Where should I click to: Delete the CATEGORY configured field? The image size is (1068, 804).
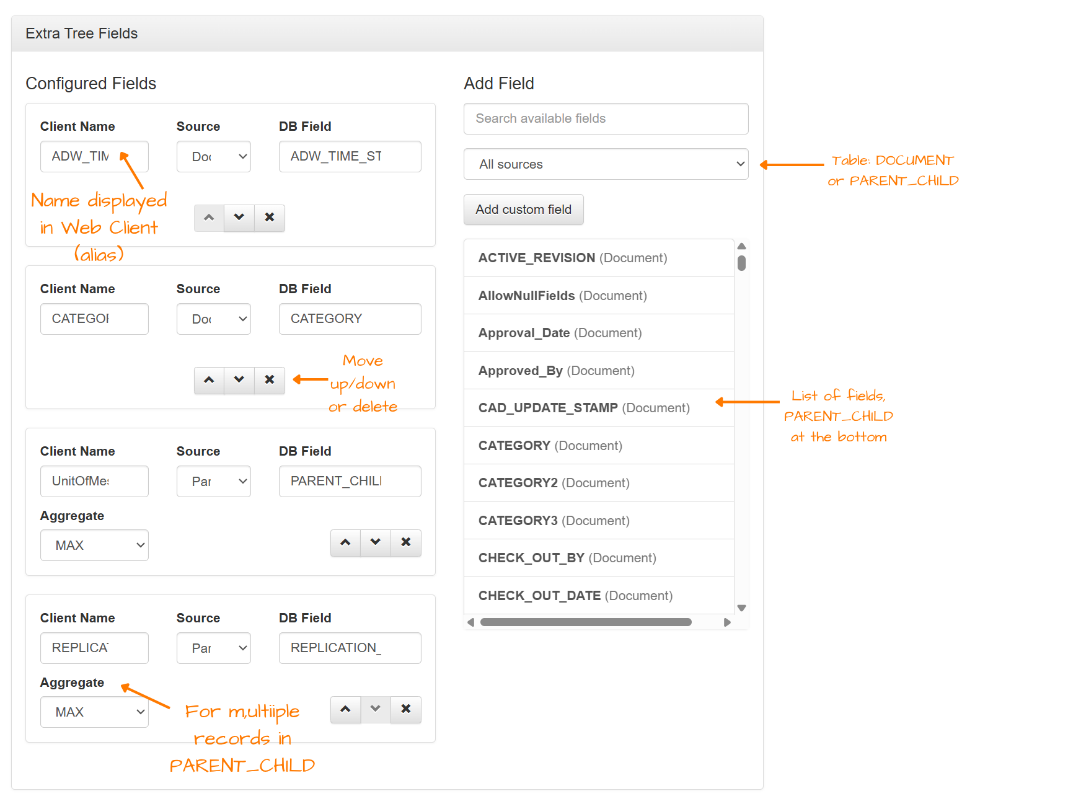click(x=270, y=380)
